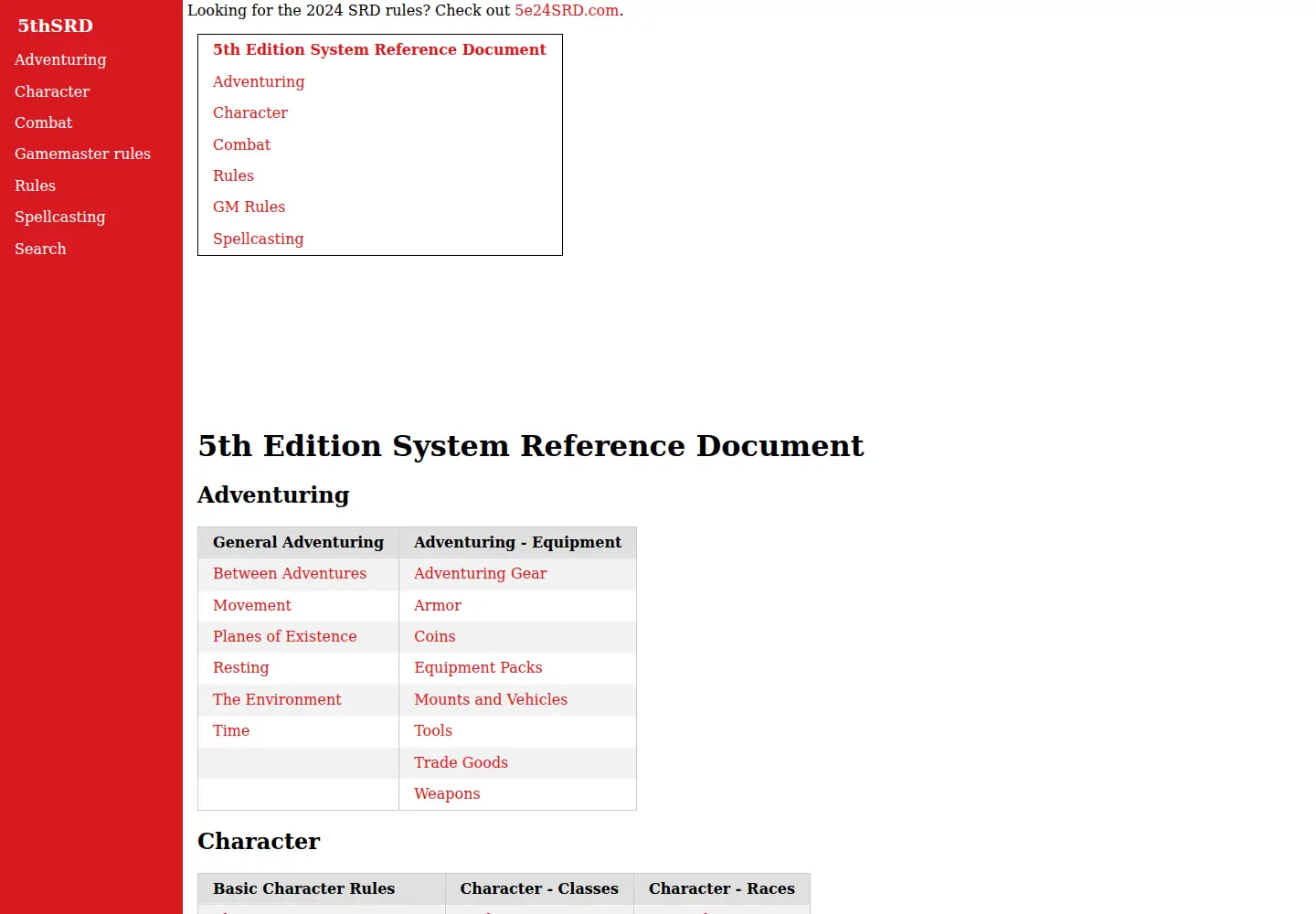Open Search in the red sidebar
This screenshot has height=914, width=1316.
coord(40,249)
